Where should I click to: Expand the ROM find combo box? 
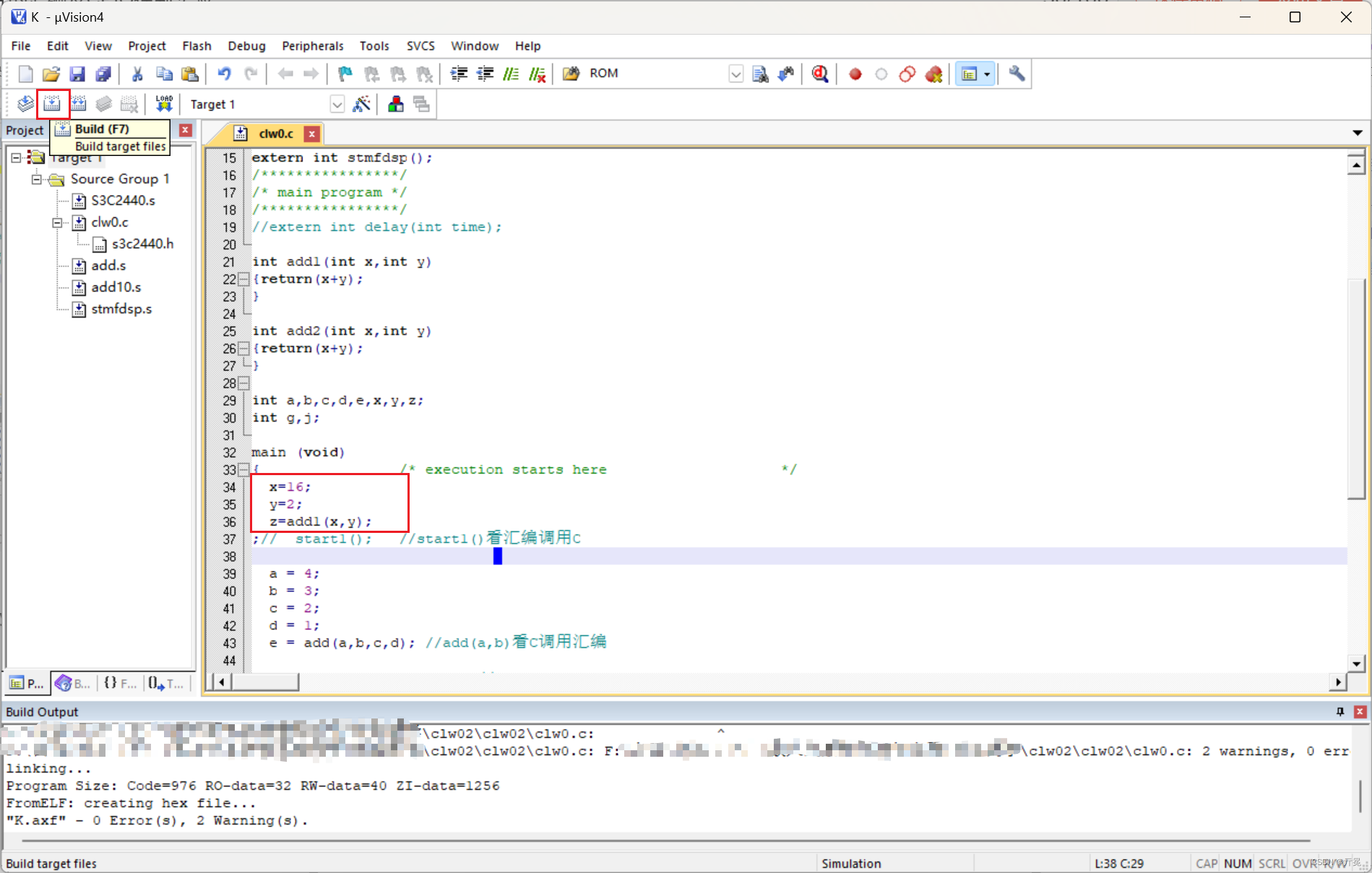tap(735, 74)
